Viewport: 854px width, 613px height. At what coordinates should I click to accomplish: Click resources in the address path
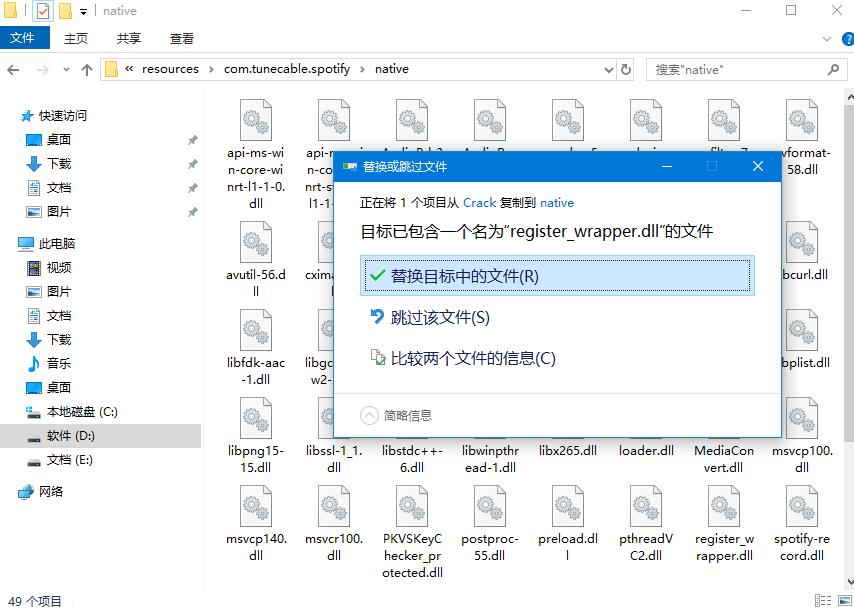170,69
